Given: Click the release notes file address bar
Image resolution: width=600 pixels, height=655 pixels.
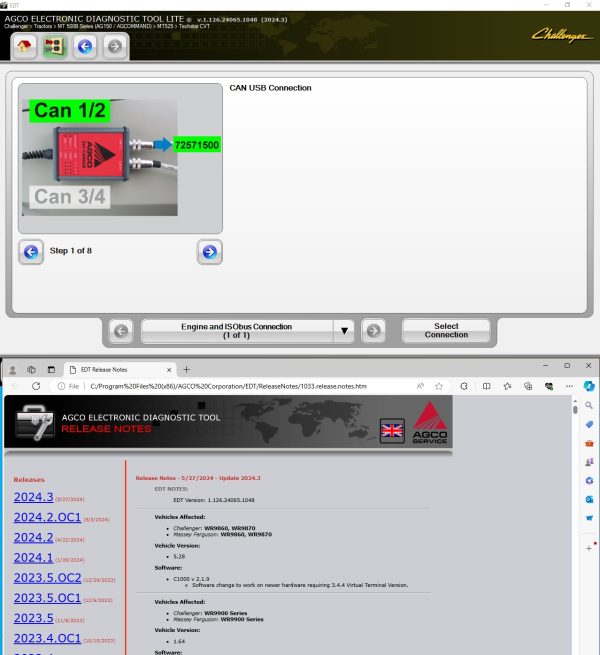Looking at the screenshot, I should (229, 386).
